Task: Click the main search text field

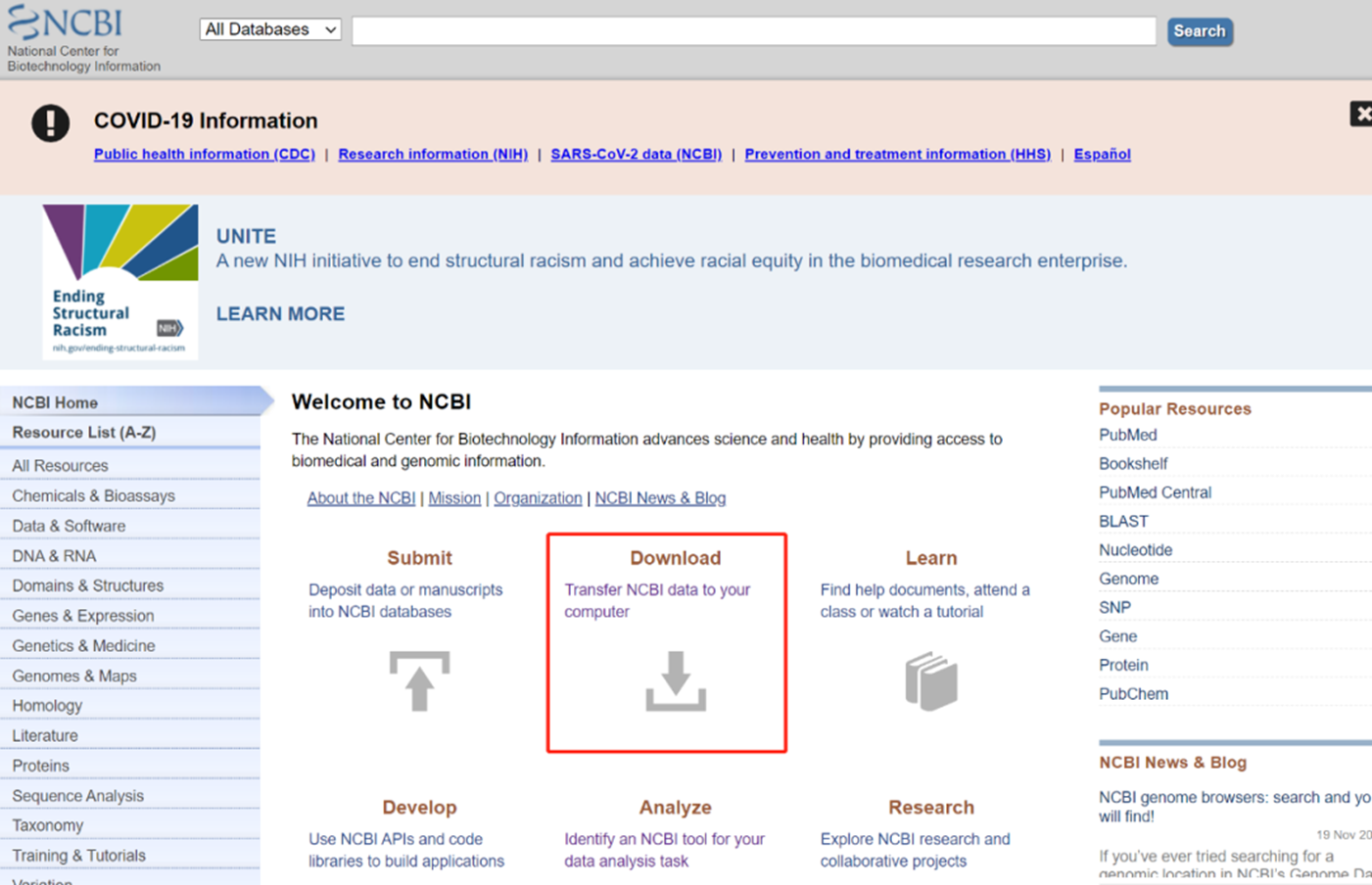Action: point(754,31)
